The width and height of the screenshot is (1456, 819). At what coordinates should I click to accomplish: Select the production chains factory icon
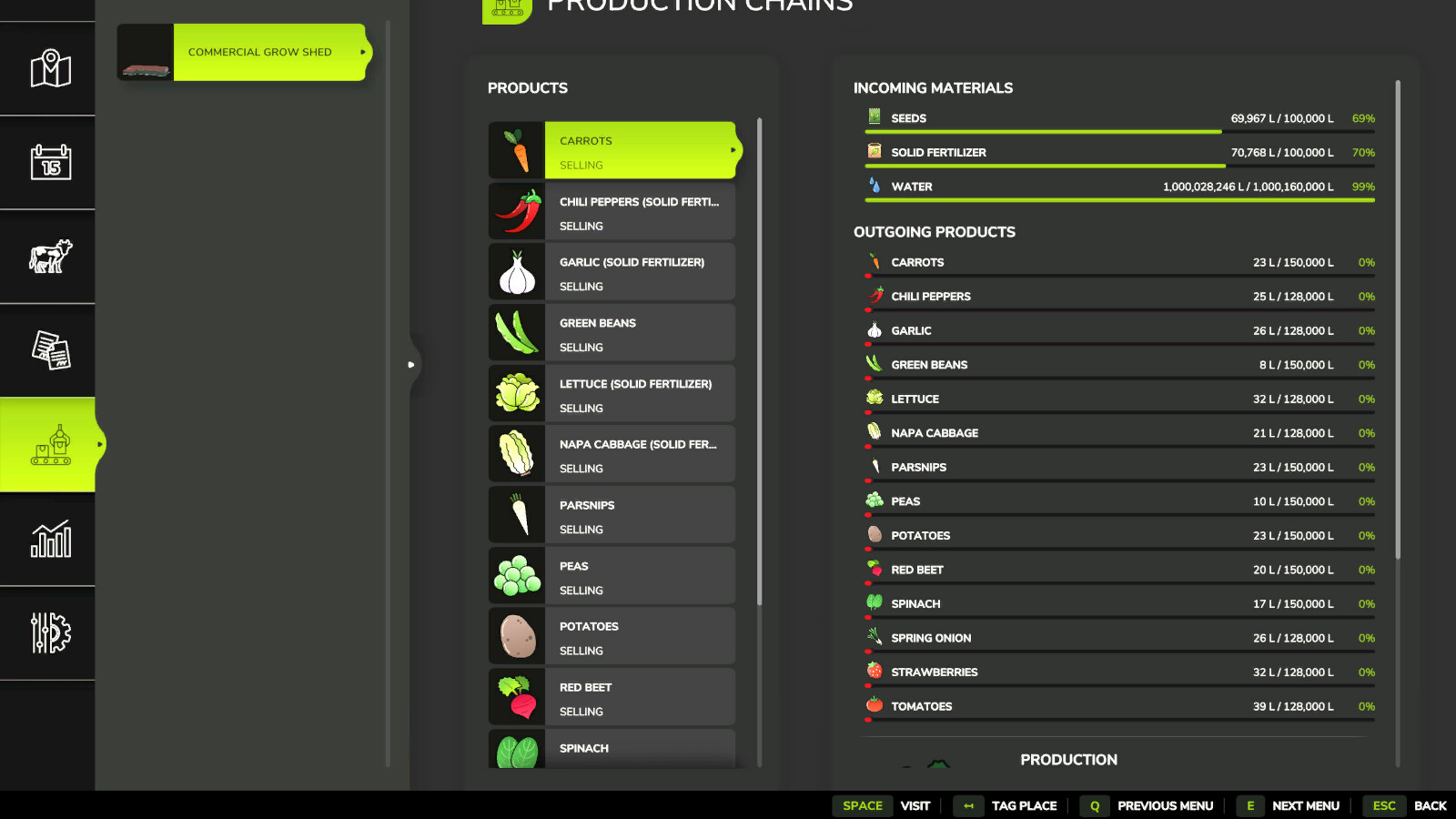click(51, 445)
